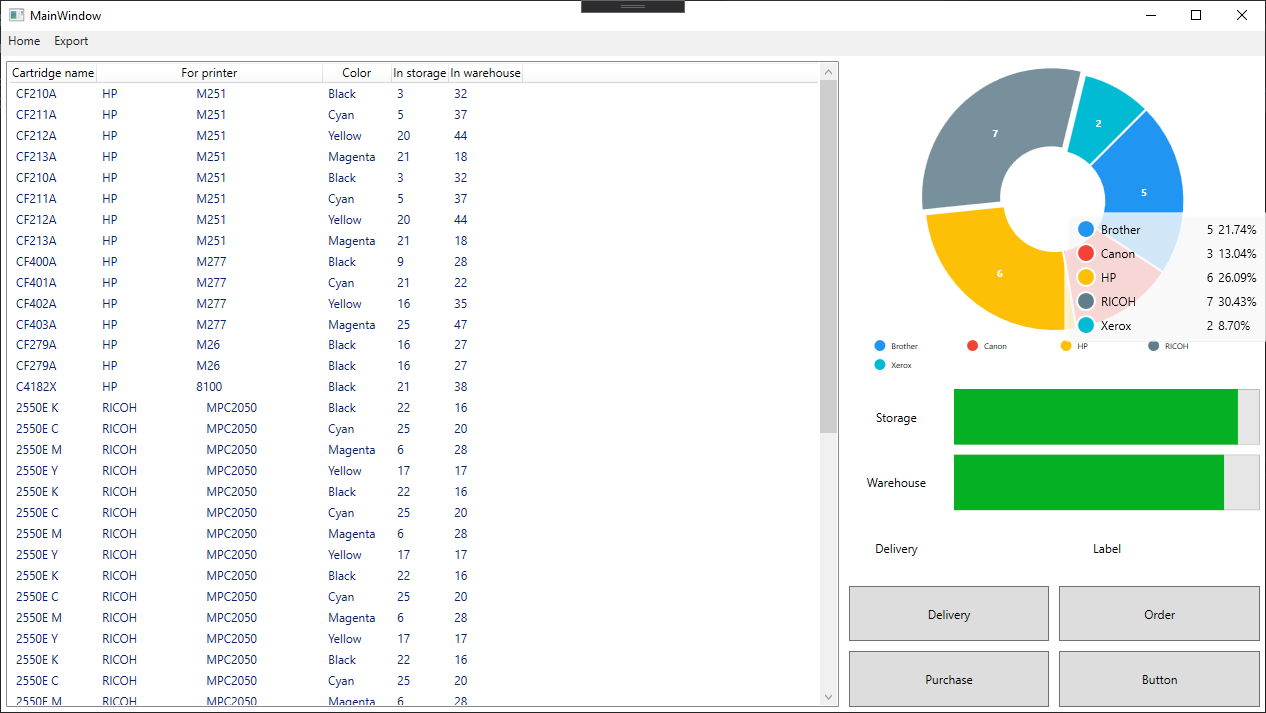Click the gray RICOH dot in chart legend

[x=1154, y=346]
